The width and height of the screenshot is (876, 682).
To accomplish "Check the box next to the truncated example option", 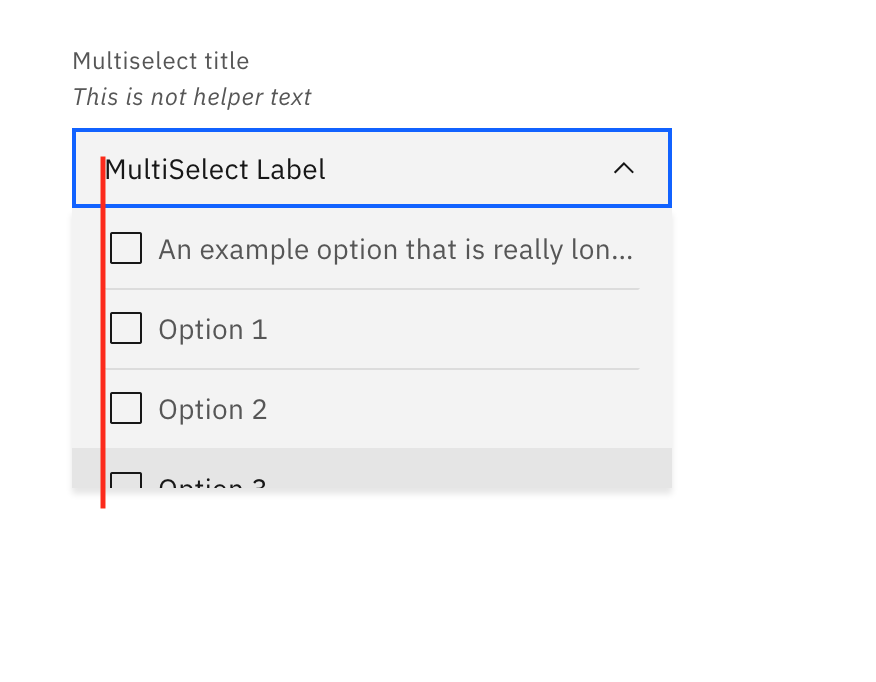I will (125, 247).
